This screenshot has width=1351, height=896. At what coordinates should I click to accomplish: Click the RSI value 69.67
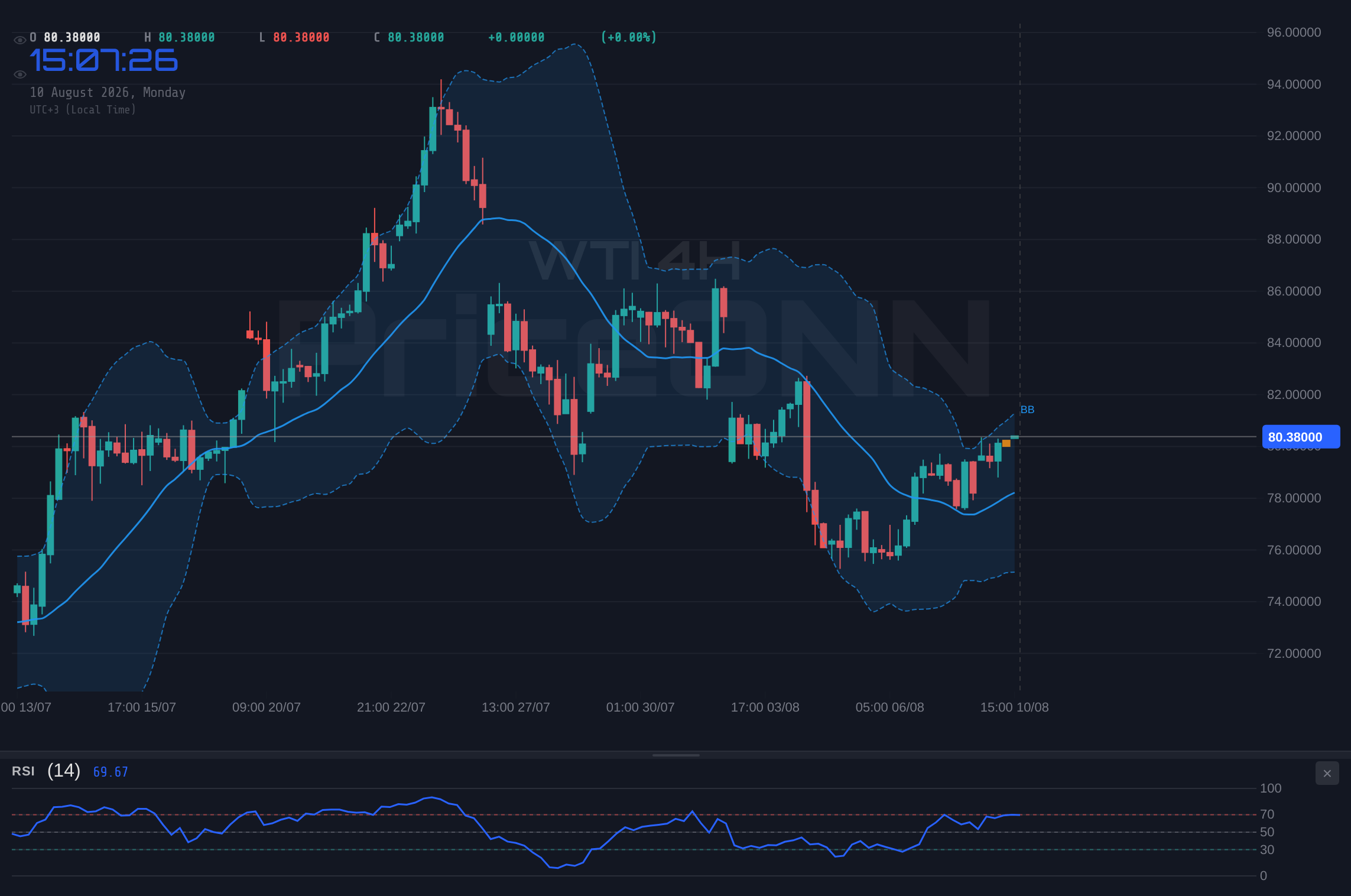(x=111, y=772)
